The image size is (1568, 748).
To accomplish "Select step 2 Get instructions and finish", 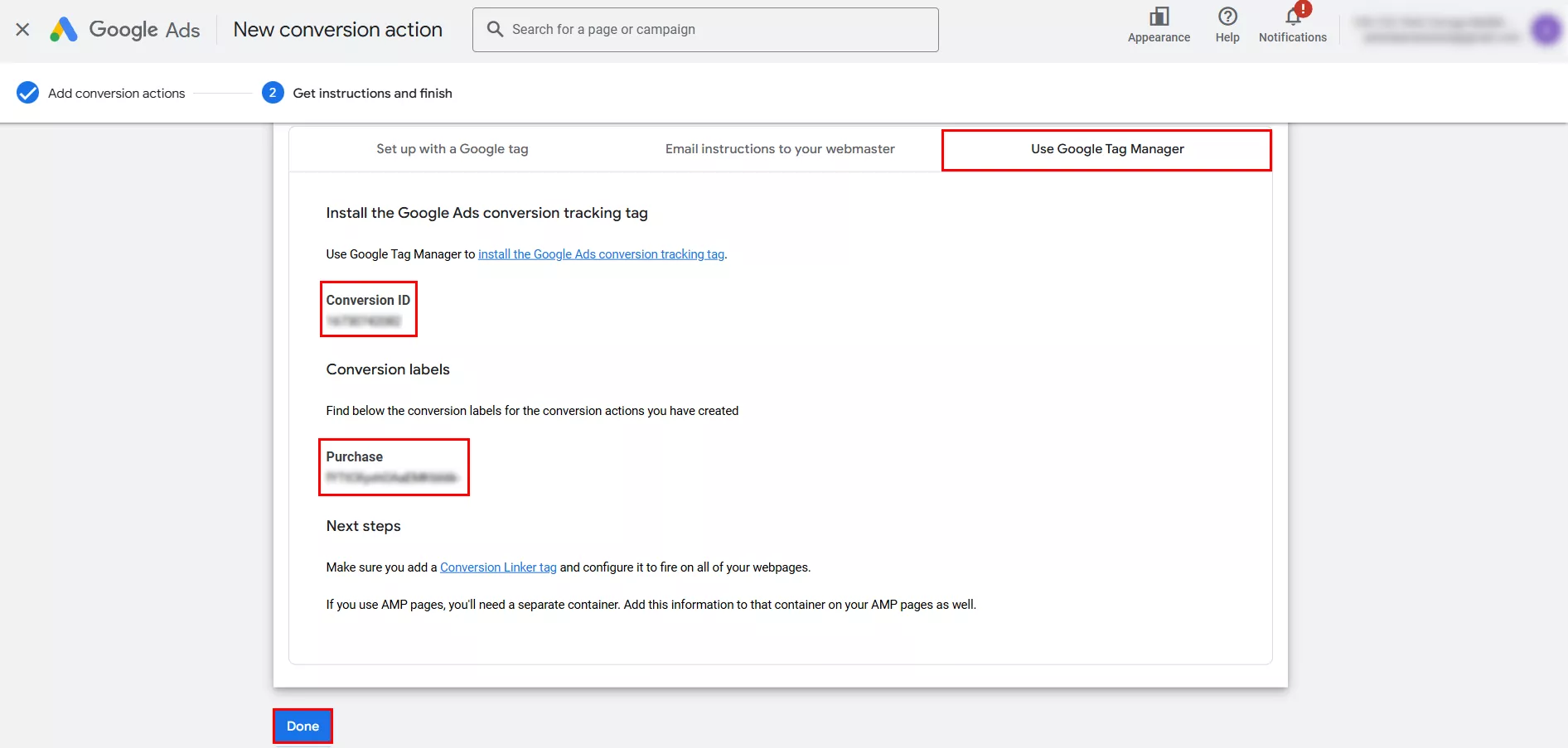I will [371, 94].
